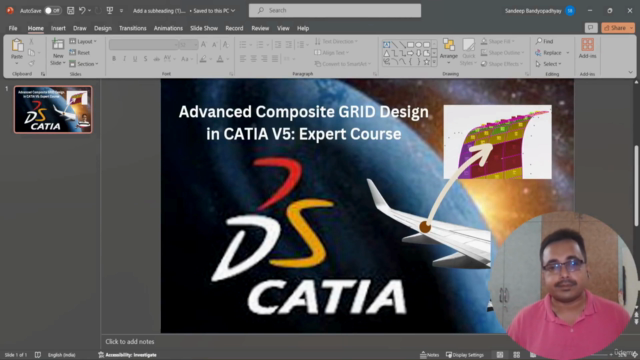This screenshot has height=360, width=640.
Task: Save the presentation with the disk icon
Action: pos(71,11)
